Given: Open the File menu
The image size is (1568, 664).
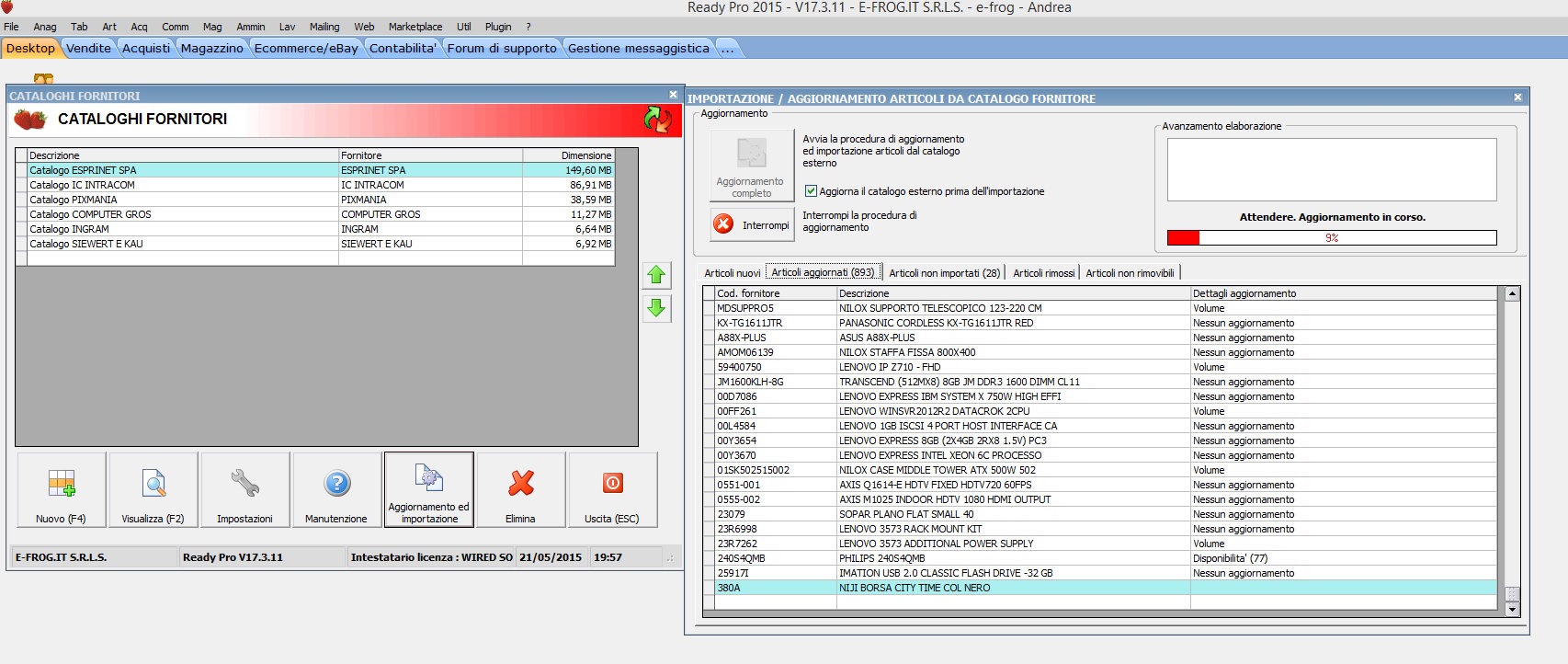Looking at the screenshot, I should tap(11, 27).
